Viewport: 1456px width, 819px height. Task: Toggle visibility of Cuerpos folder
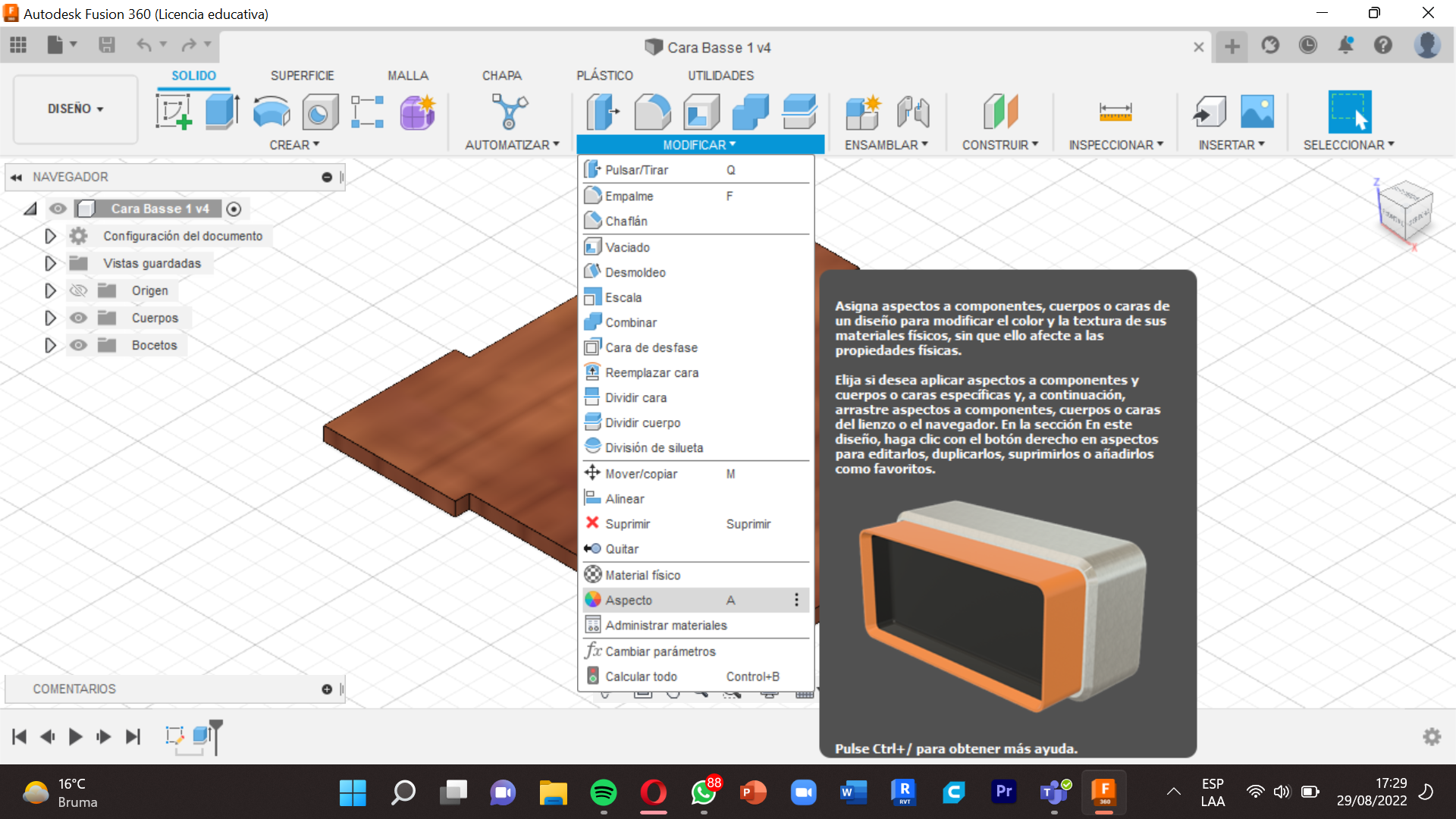(x=78, y=318)
